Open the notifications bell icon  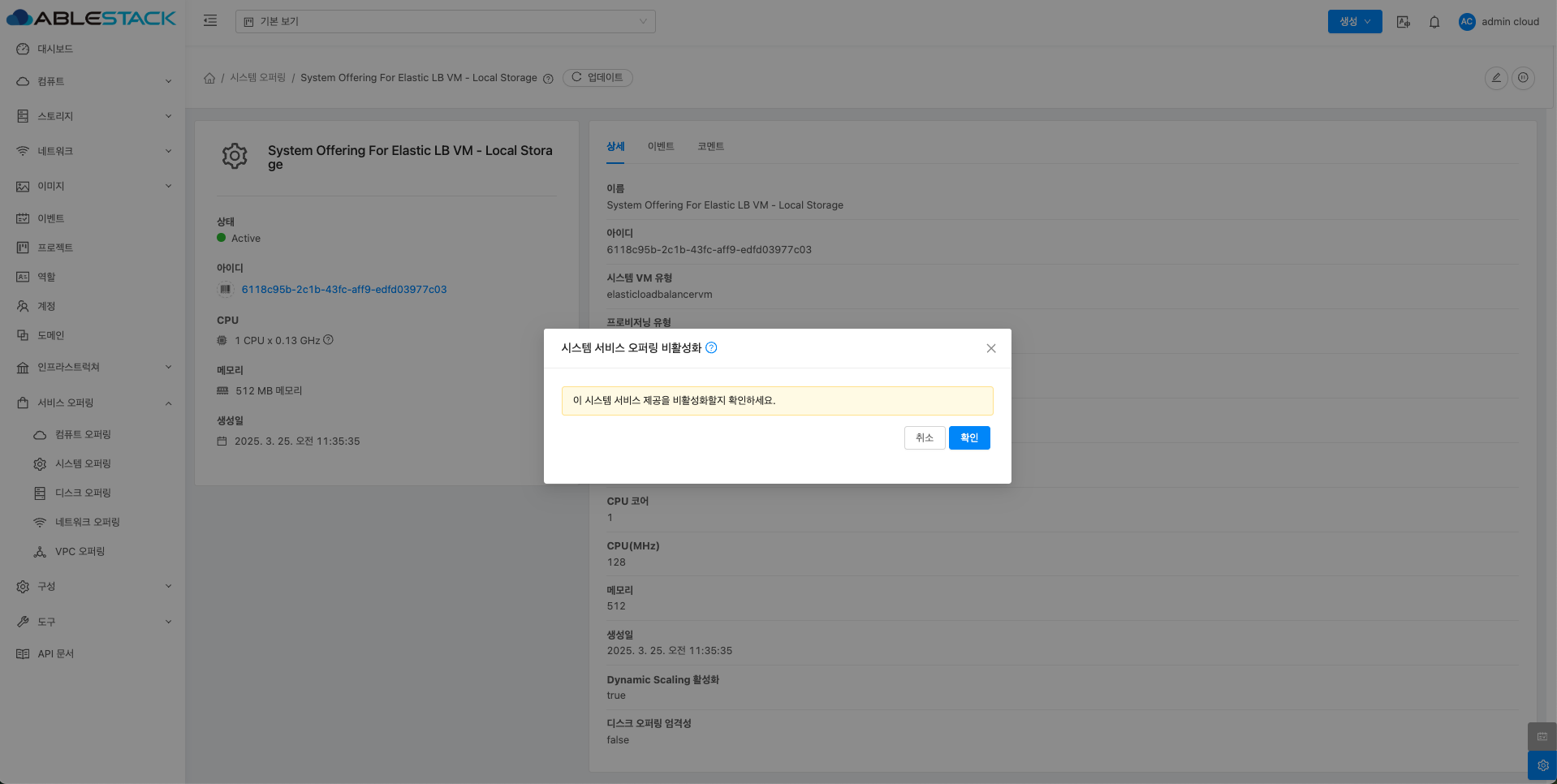(x=1434, y=22)
